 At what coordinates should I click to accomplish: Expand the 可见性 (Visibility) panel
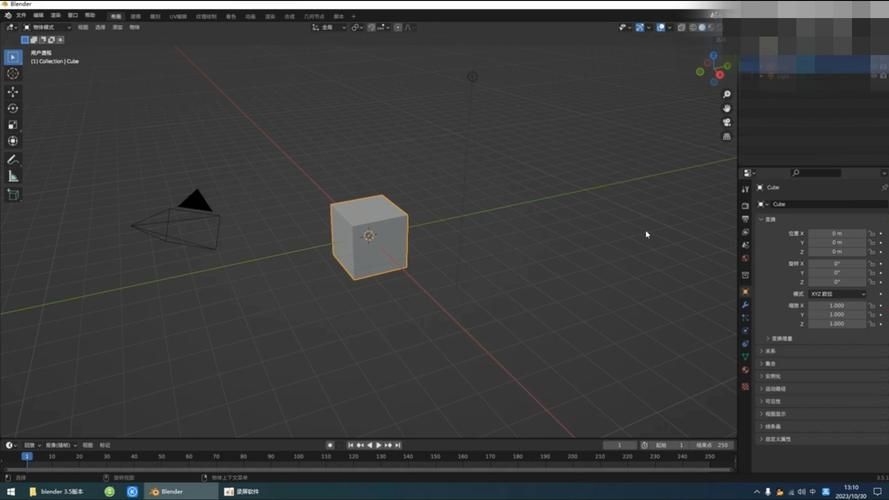click(x=776, y=401)
